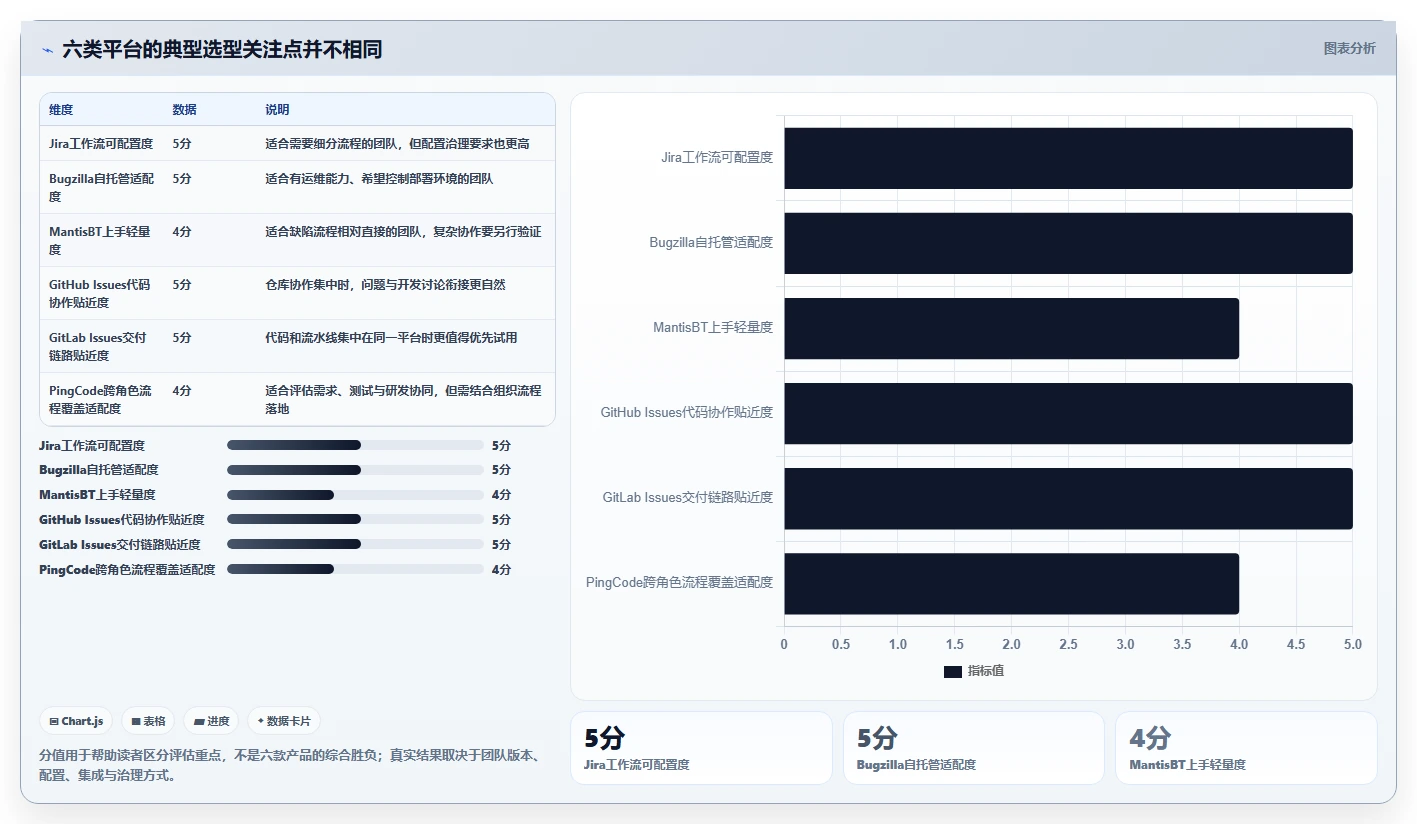Click the 5分 value in the GitHub Issues table row
The width and height of the screenshot is (1417, 824).
coord(182,285)
